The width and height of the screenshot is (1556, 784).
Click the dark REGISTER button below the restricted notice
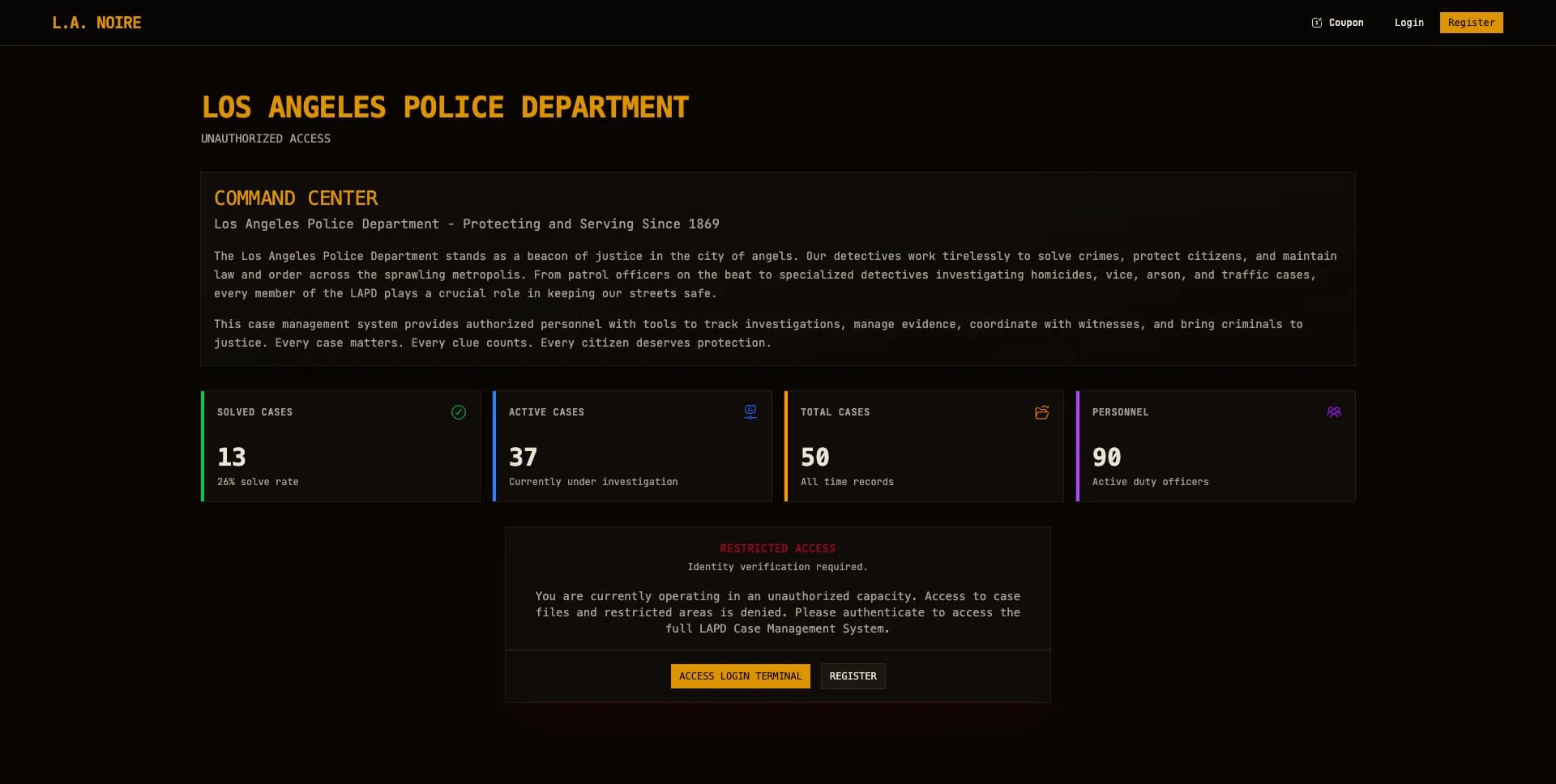(x=853, y=676)
